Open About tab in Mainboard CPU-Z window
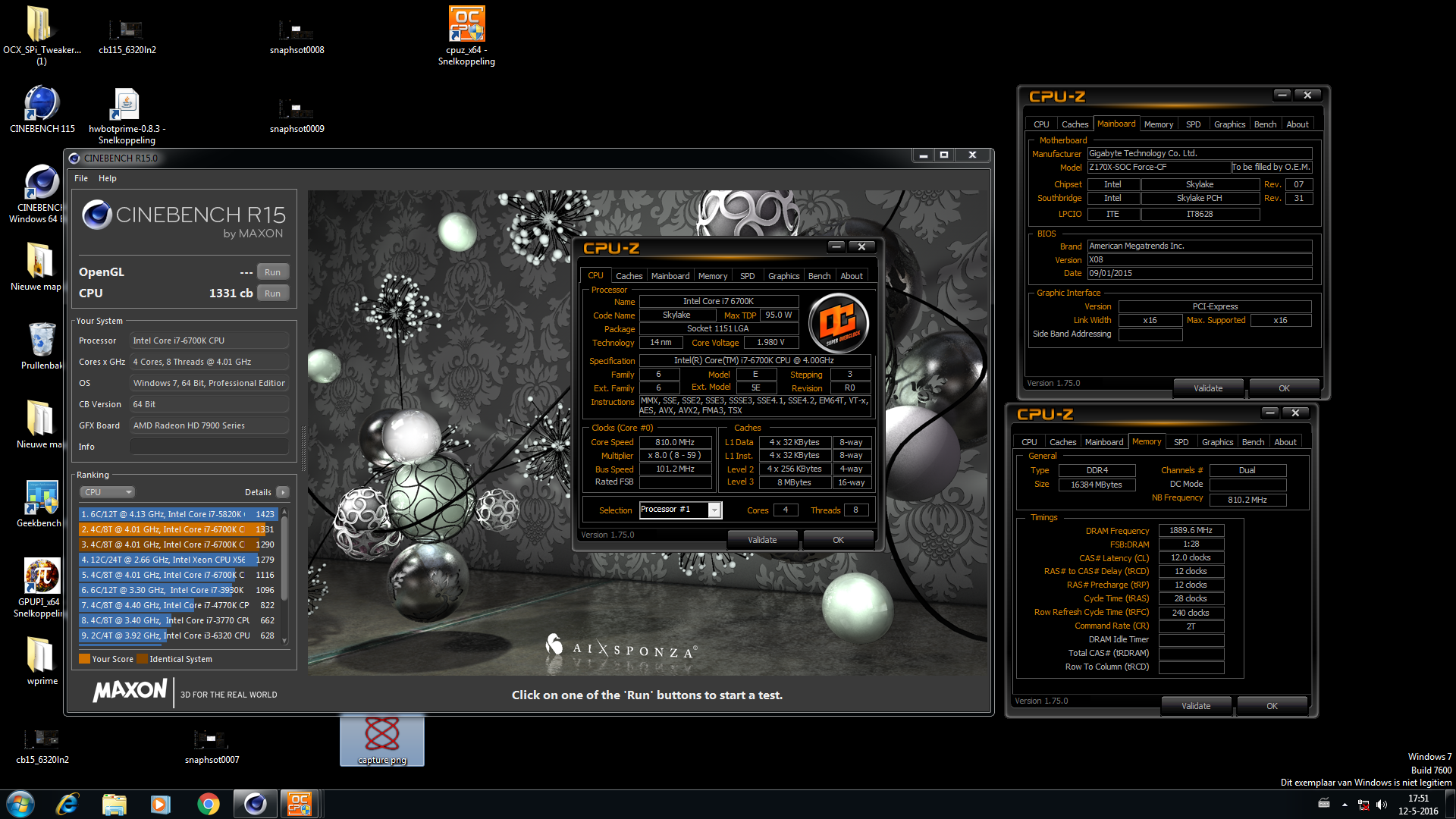The width and height of the screenshot is (1456, 819). [x=1297, y=124]
